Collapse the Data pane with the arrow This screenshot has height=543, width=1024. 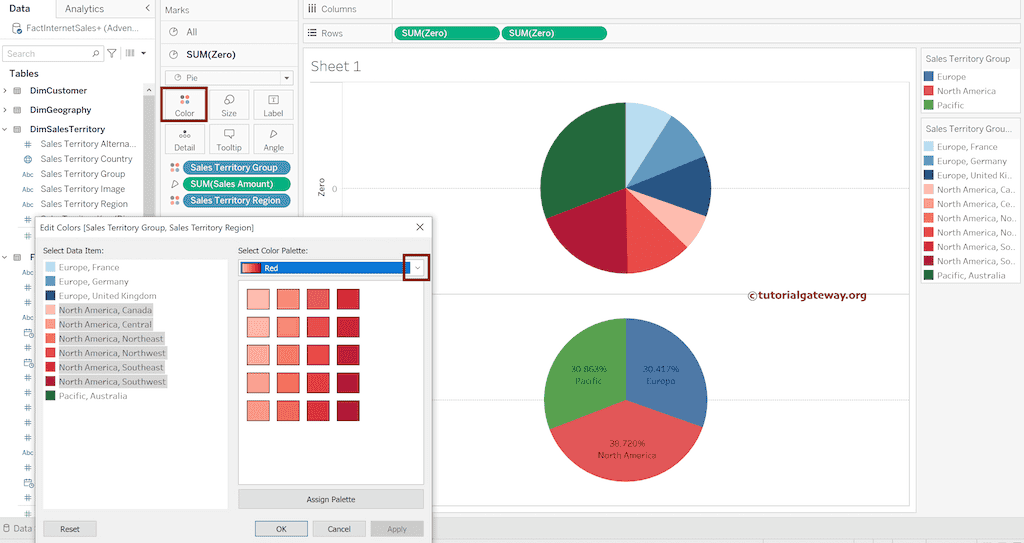(x=147, y=8)
